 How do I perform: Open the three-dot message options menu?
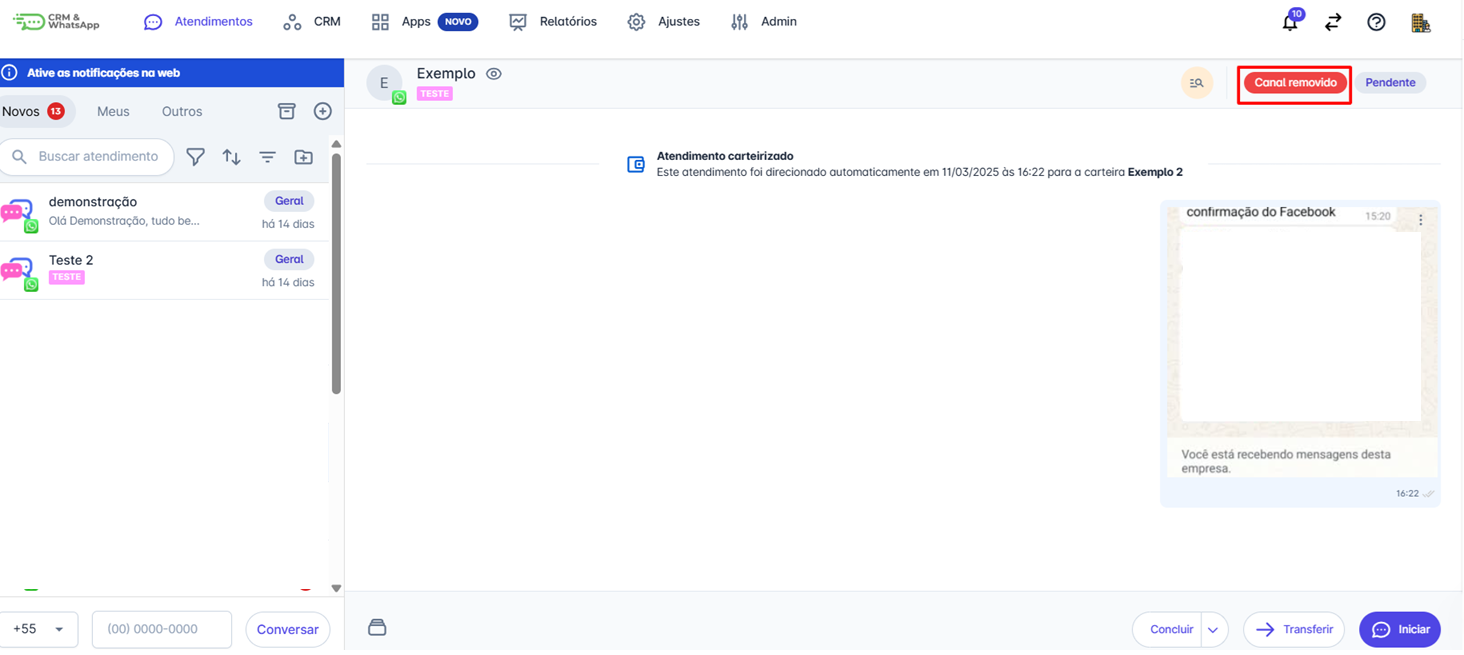[1420, 219]
